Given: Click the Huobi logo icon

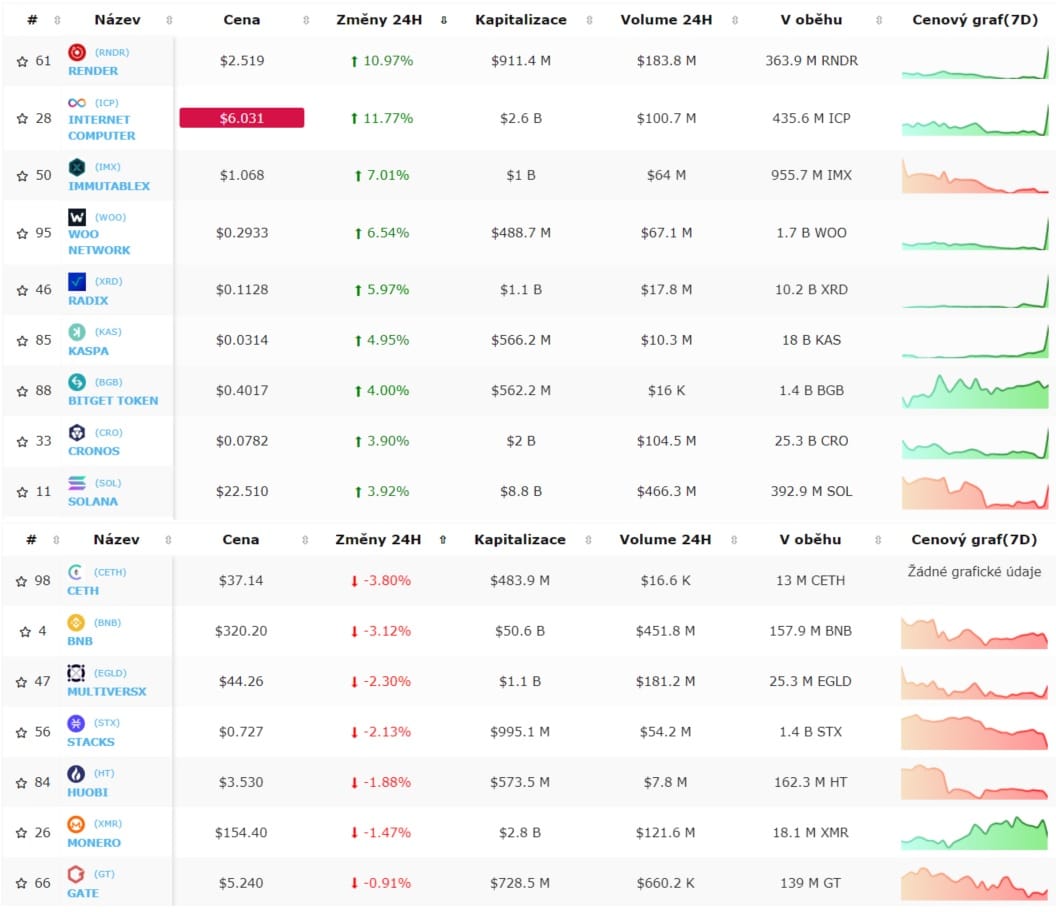Looking at the screenshot, I should [75, 773].
